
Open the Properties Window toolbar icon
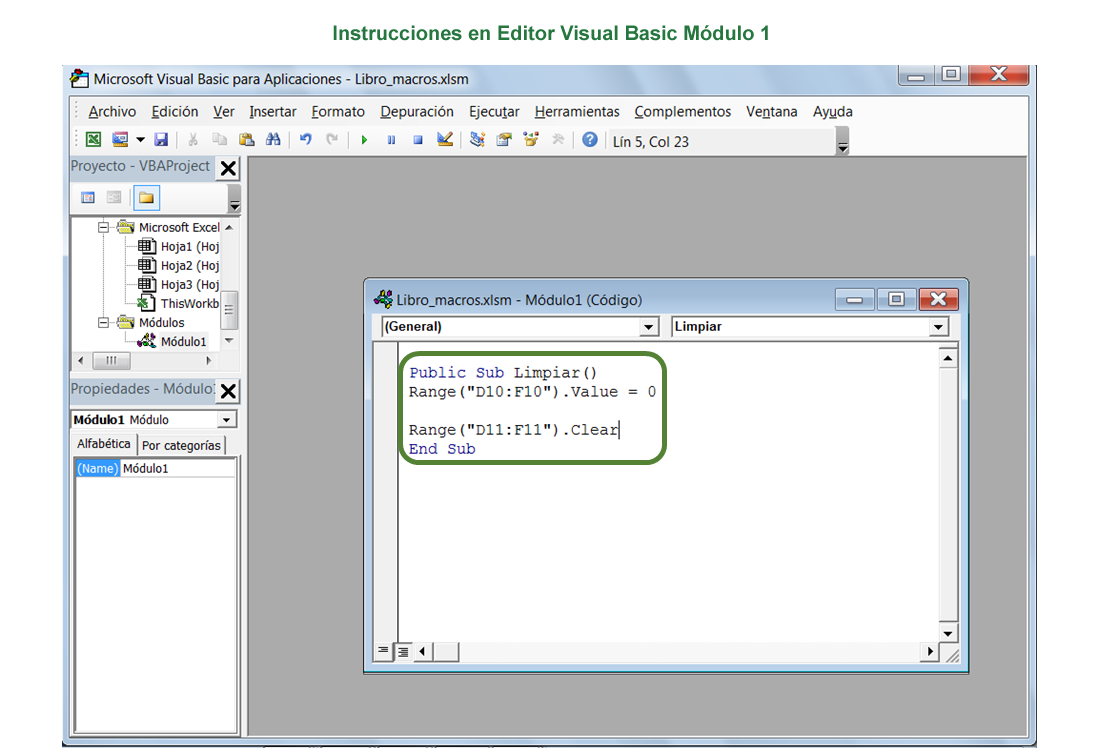coord(504,140)
